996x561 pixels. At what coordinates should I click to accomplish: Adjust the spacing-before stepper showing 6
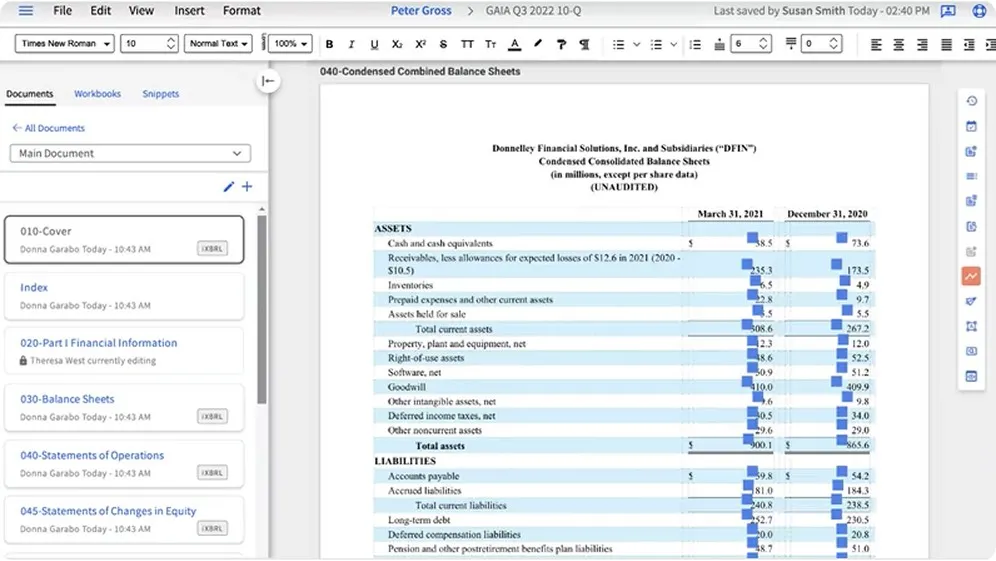[x=764, y=44]
